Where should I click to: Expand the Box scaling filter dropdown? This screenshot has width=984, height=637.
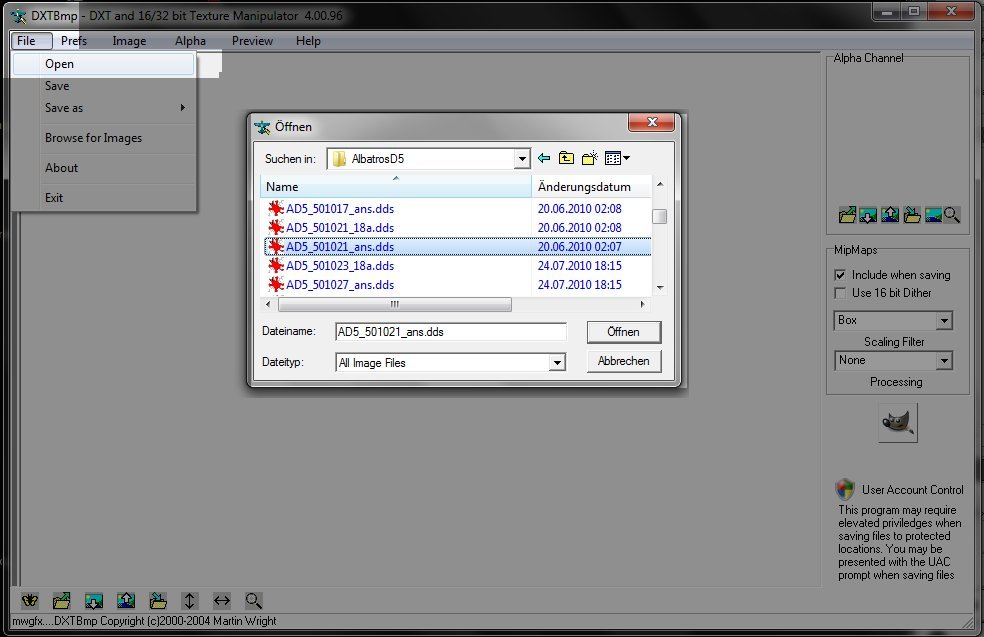tap(944, 321)
